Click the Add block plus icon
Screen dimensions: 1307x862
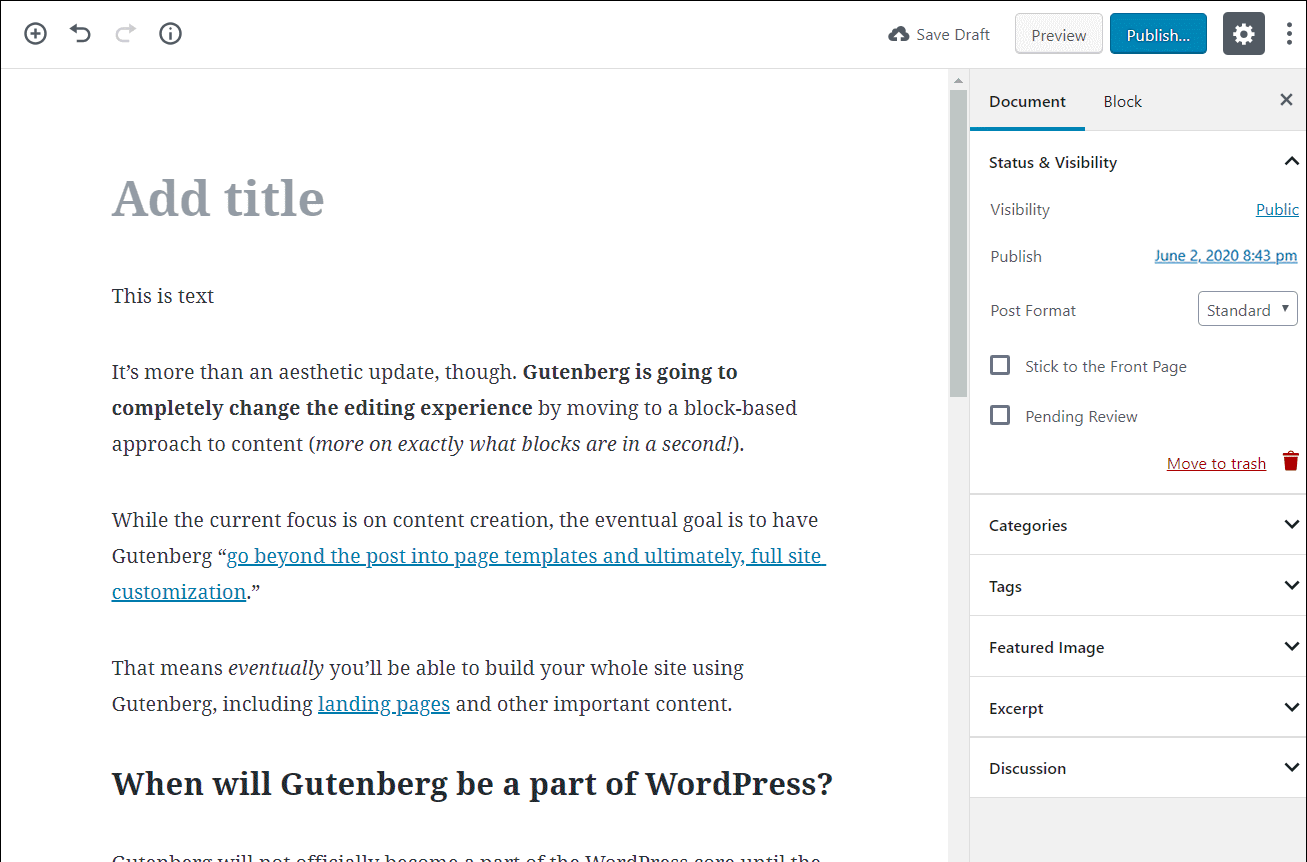pyautogui.click(x=36, y=34)
